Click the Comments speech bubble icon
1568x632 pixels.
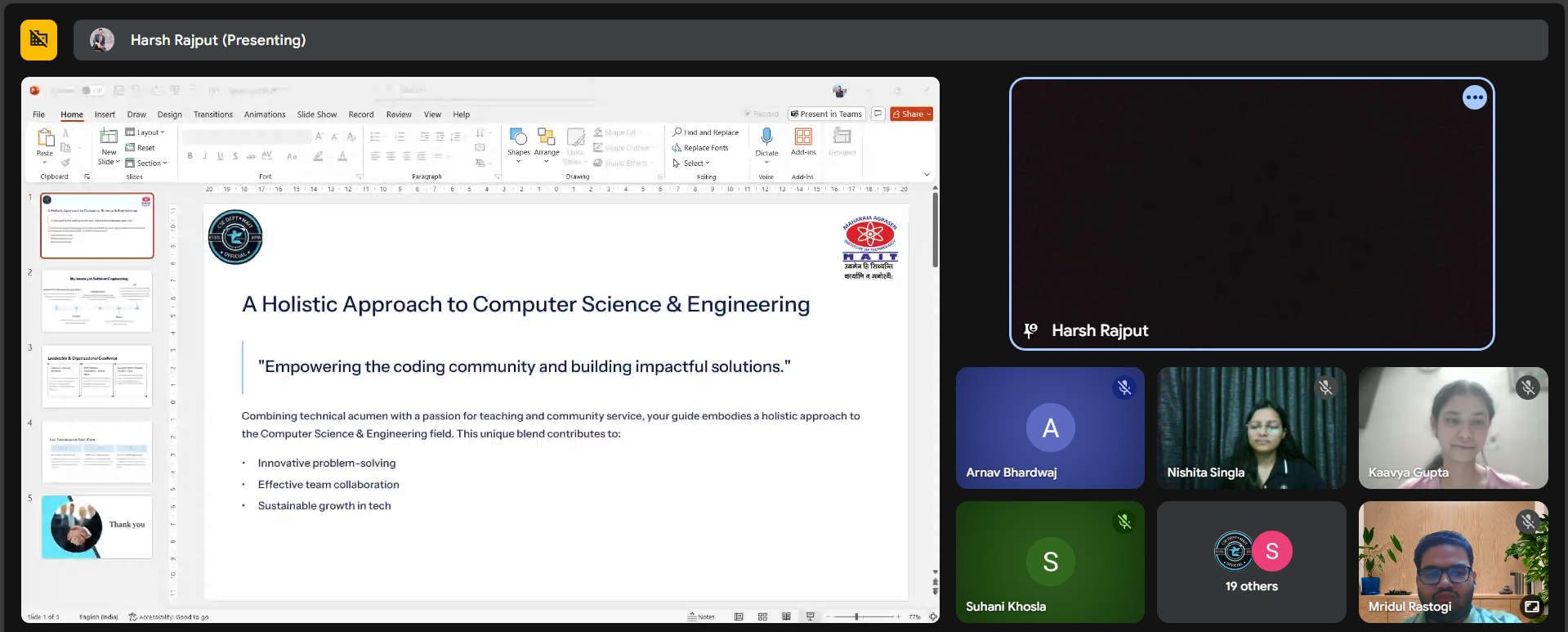[878, 114]
